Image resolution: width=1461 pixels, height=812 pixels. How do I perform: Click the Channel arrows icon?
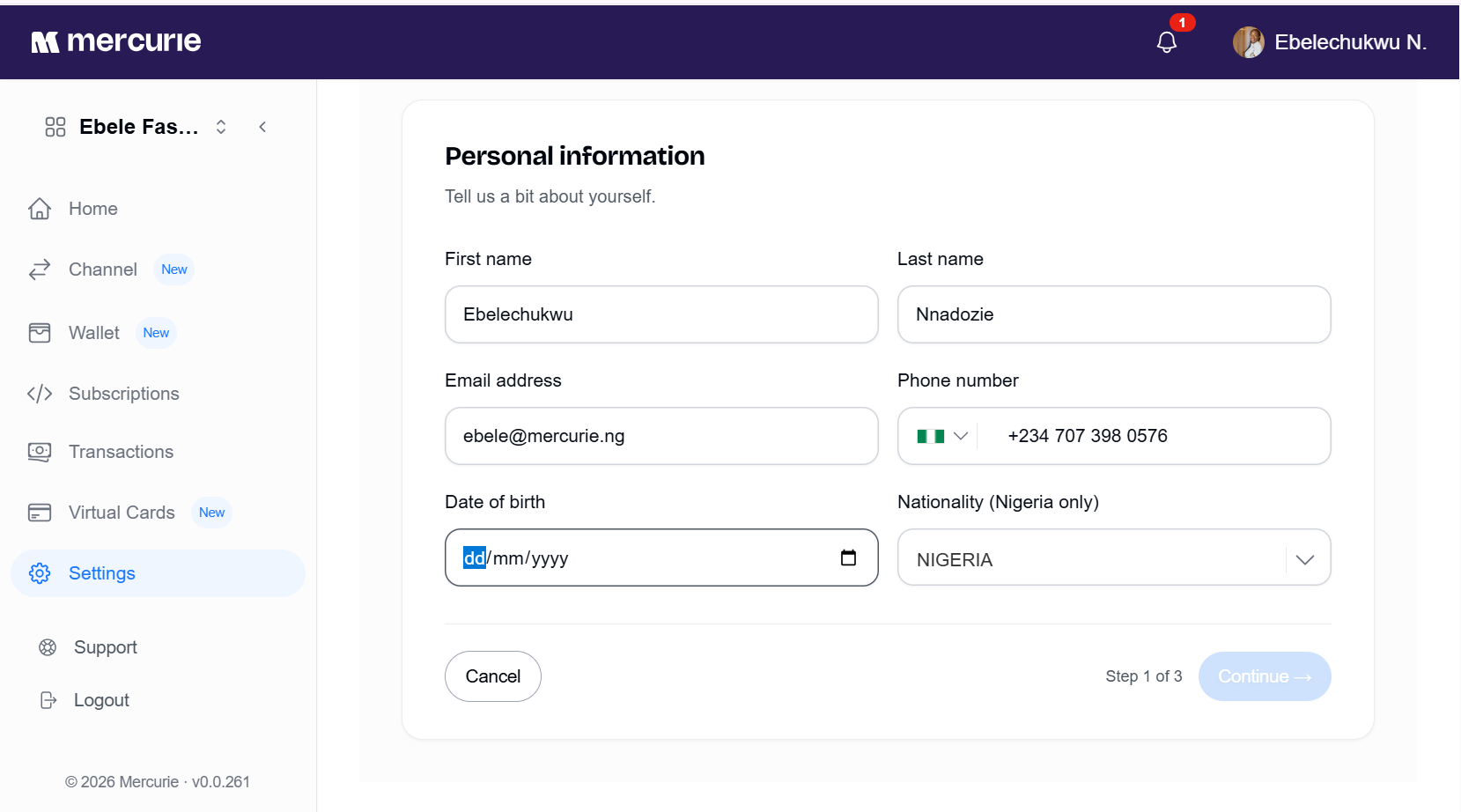(40, 269)
